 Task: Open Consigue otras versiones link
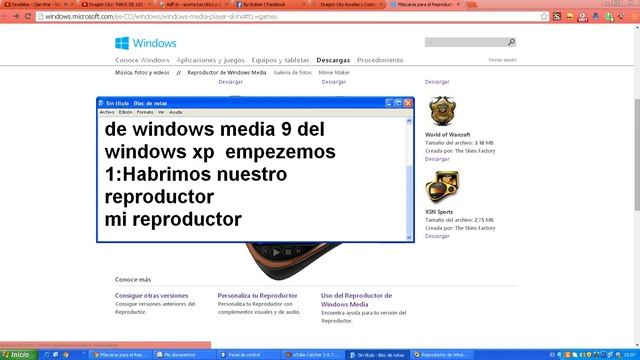[151, 296]
